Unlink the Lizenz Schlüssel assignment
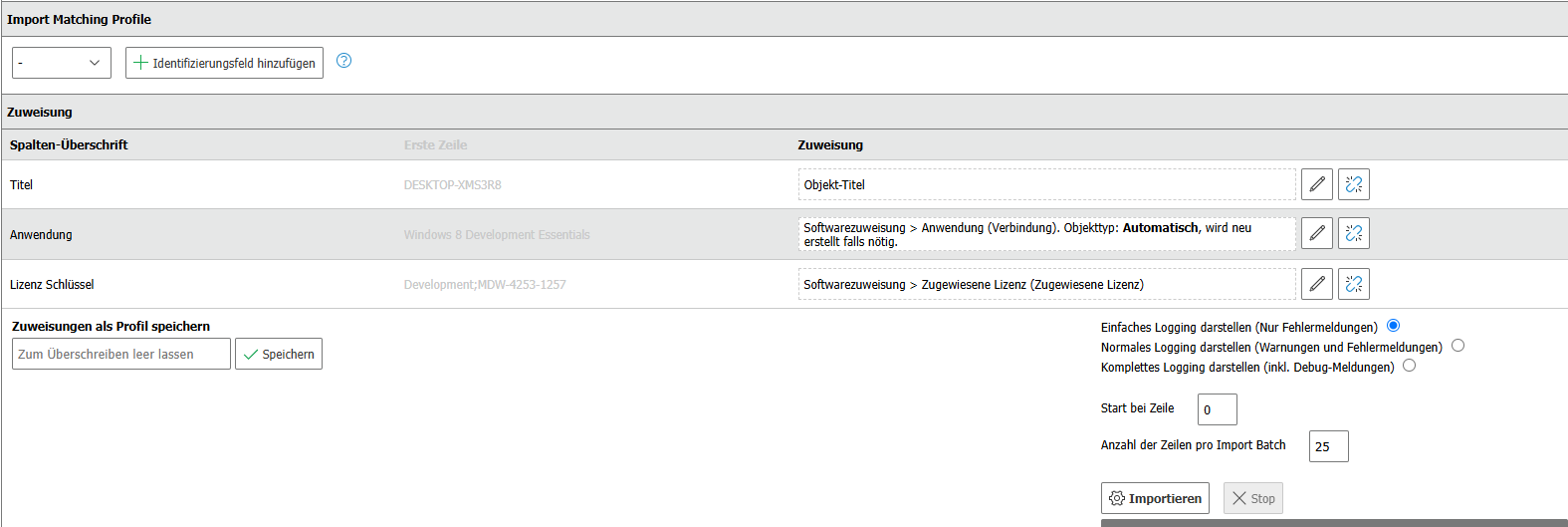 (1353, 284)
